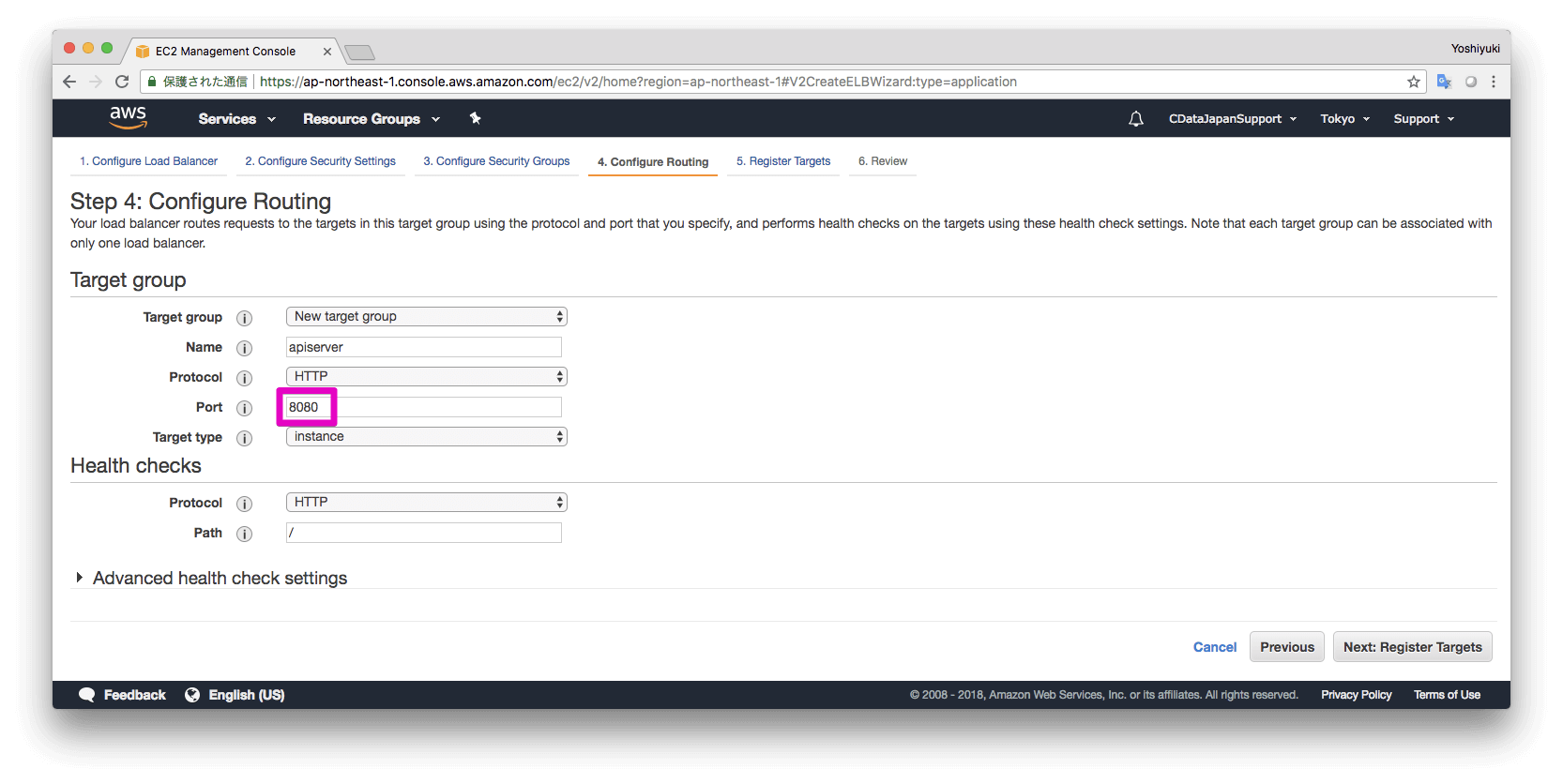Click the info icon next to Port
This screenshot has height=784, width=1563.
245,408
